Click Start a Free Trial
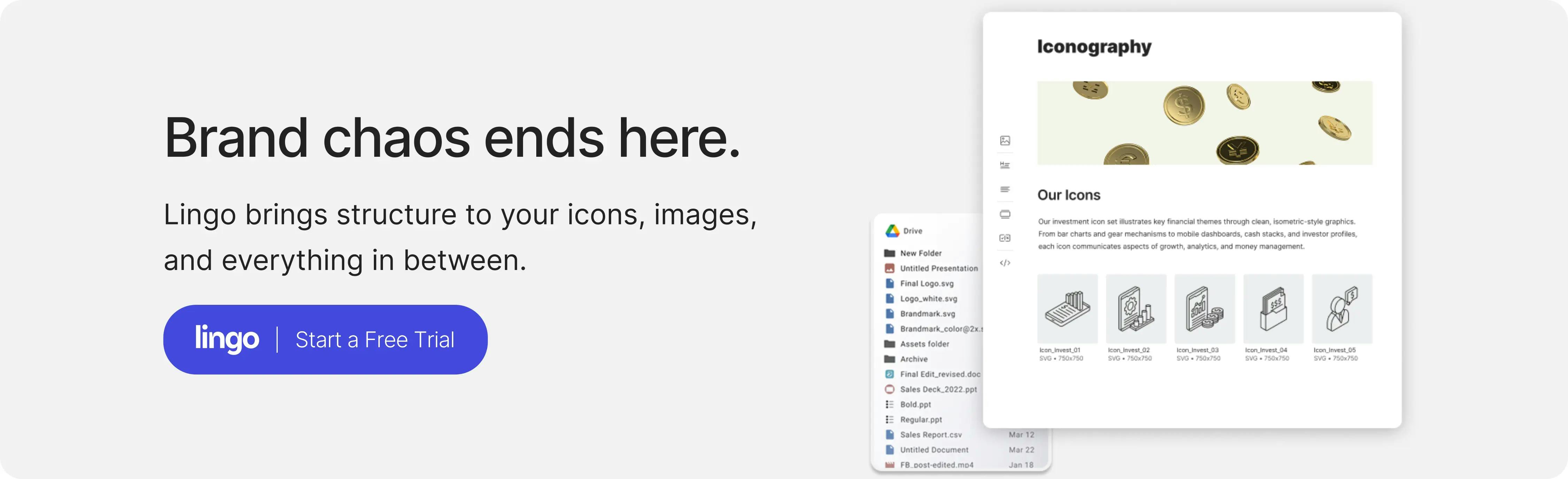The image size is (1568, 479). (376, 340)
